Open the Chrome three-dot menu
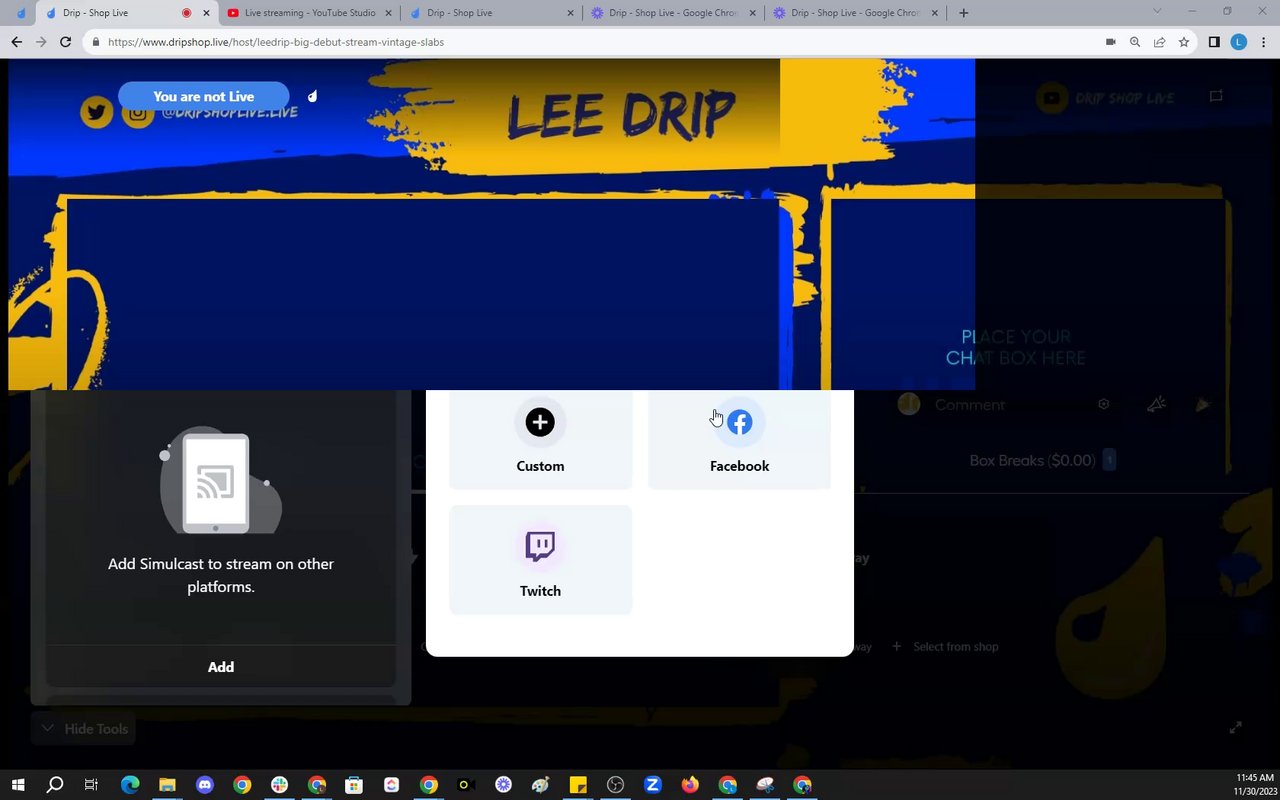 pyautogui.click(x=1263, y=42)
